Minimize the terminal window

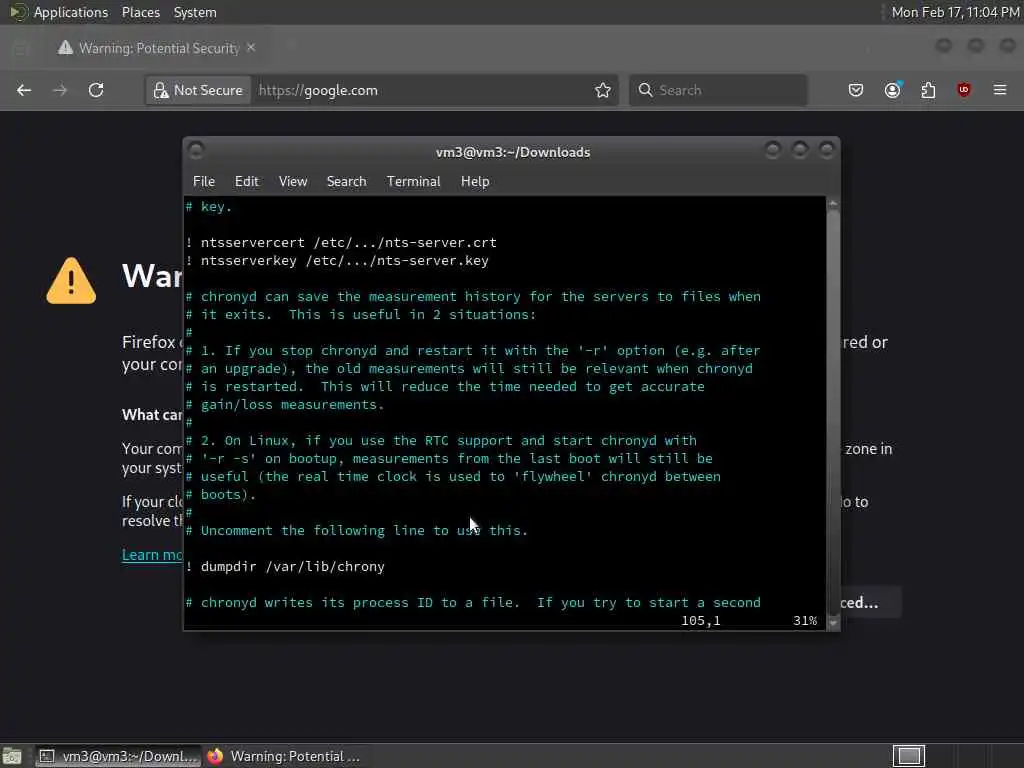[773, 151]
